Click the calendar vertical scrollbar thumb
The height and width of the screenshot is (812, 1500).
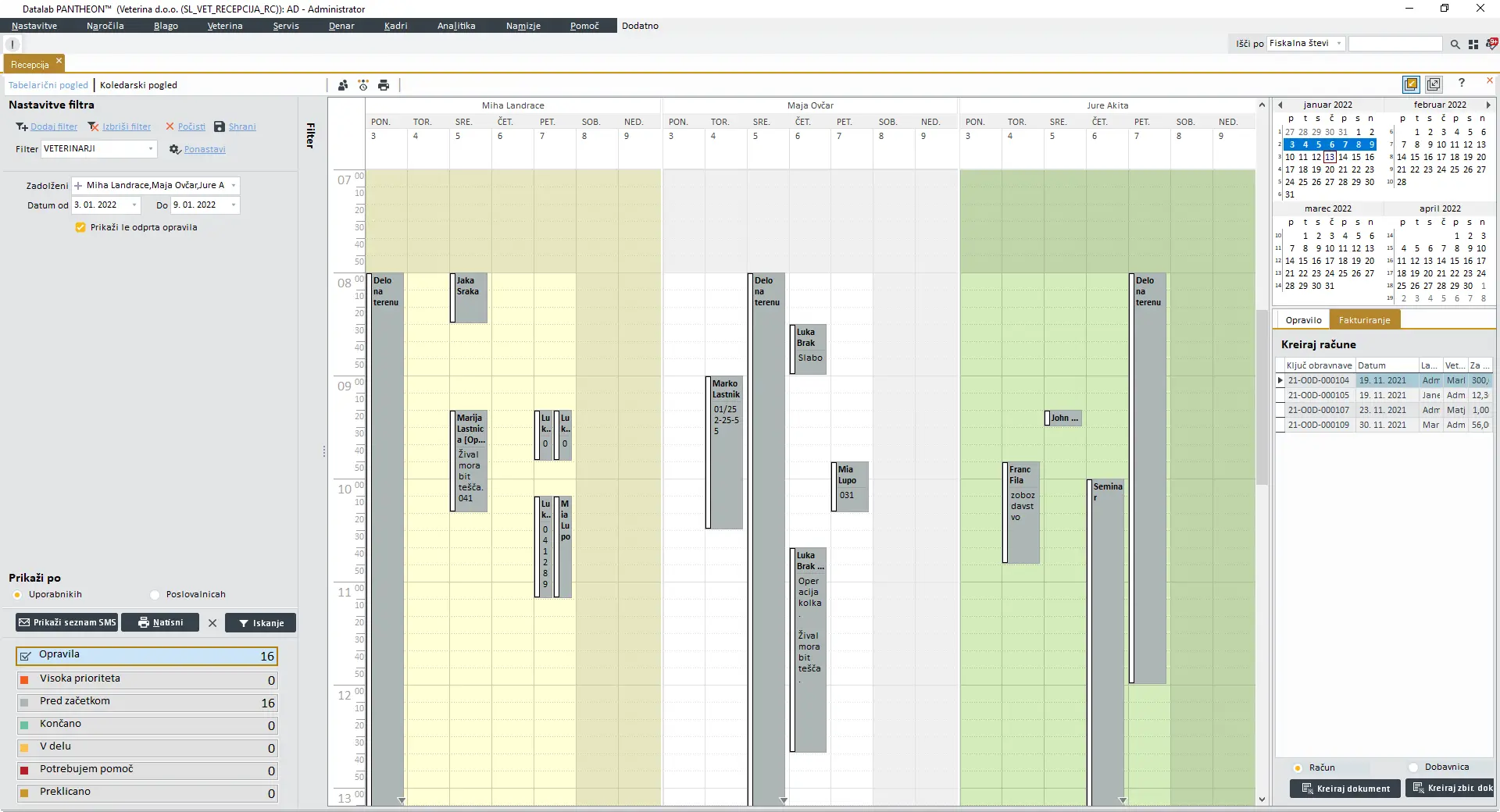coord(1262,397)
